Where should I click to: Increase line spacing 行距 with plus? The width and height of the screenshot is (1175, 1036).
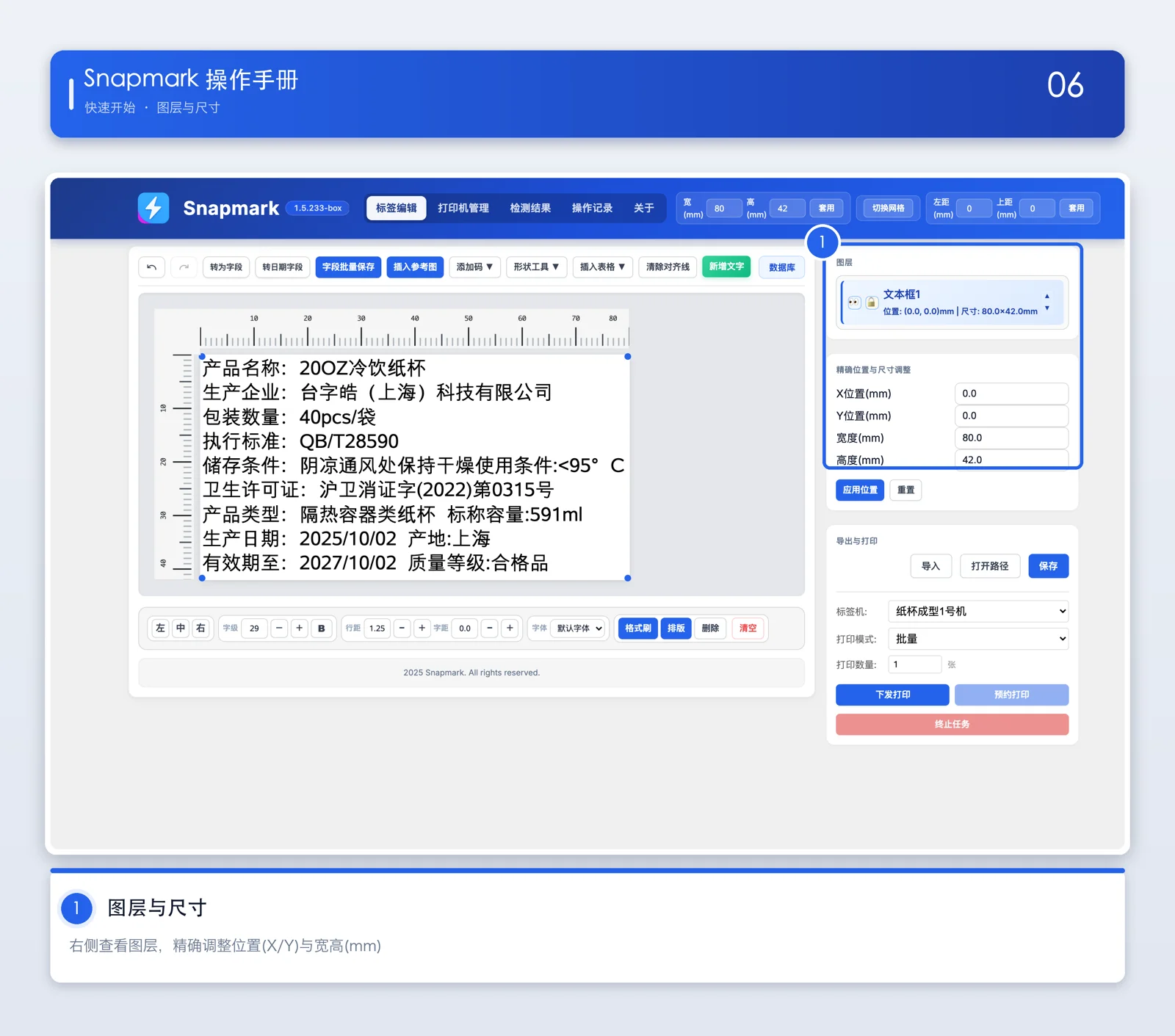coord(422,629)
